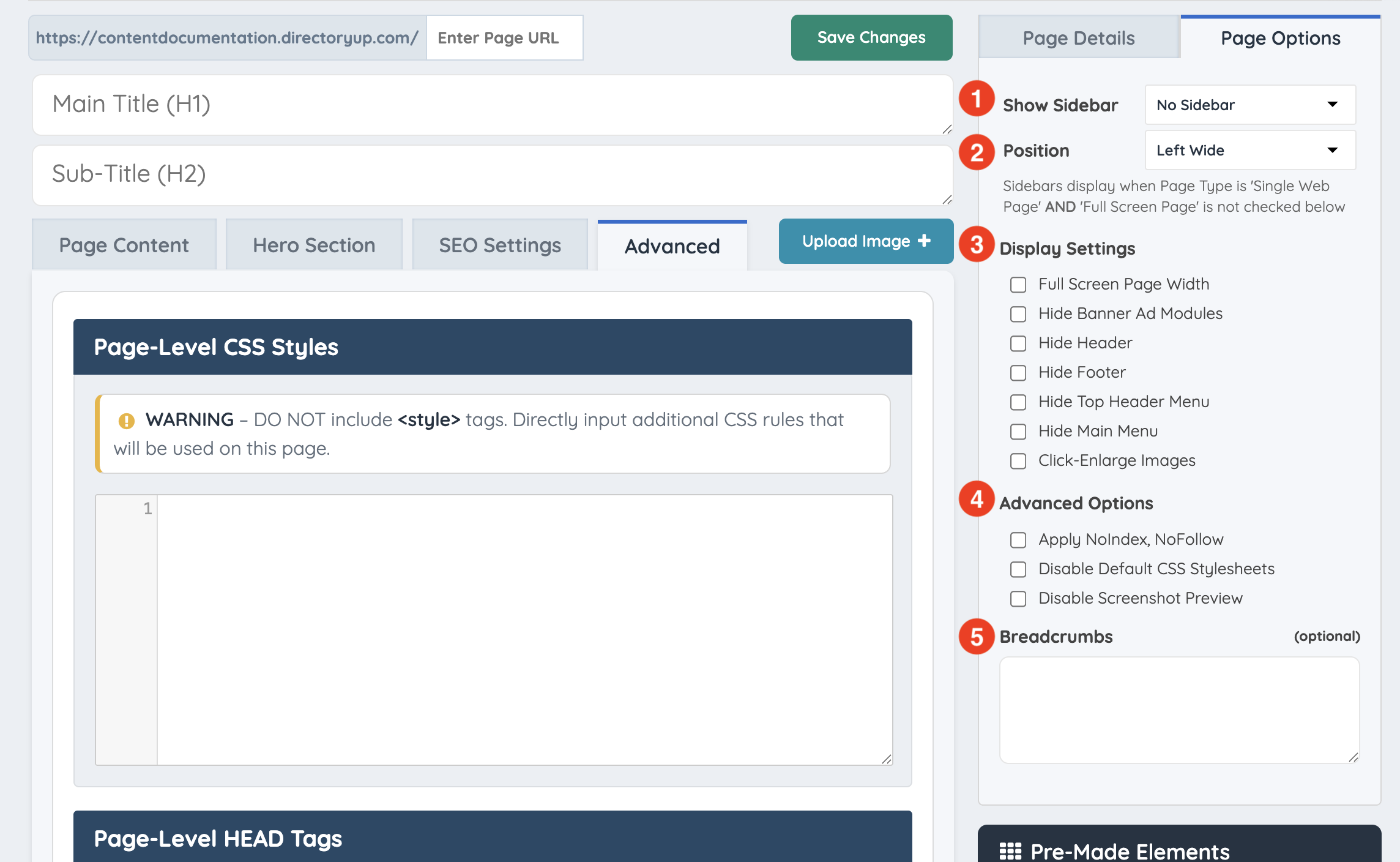Click inside the Breadcrumbs text area
The height and width of the screenshot is (862, 1400).
coord(1179,710)
